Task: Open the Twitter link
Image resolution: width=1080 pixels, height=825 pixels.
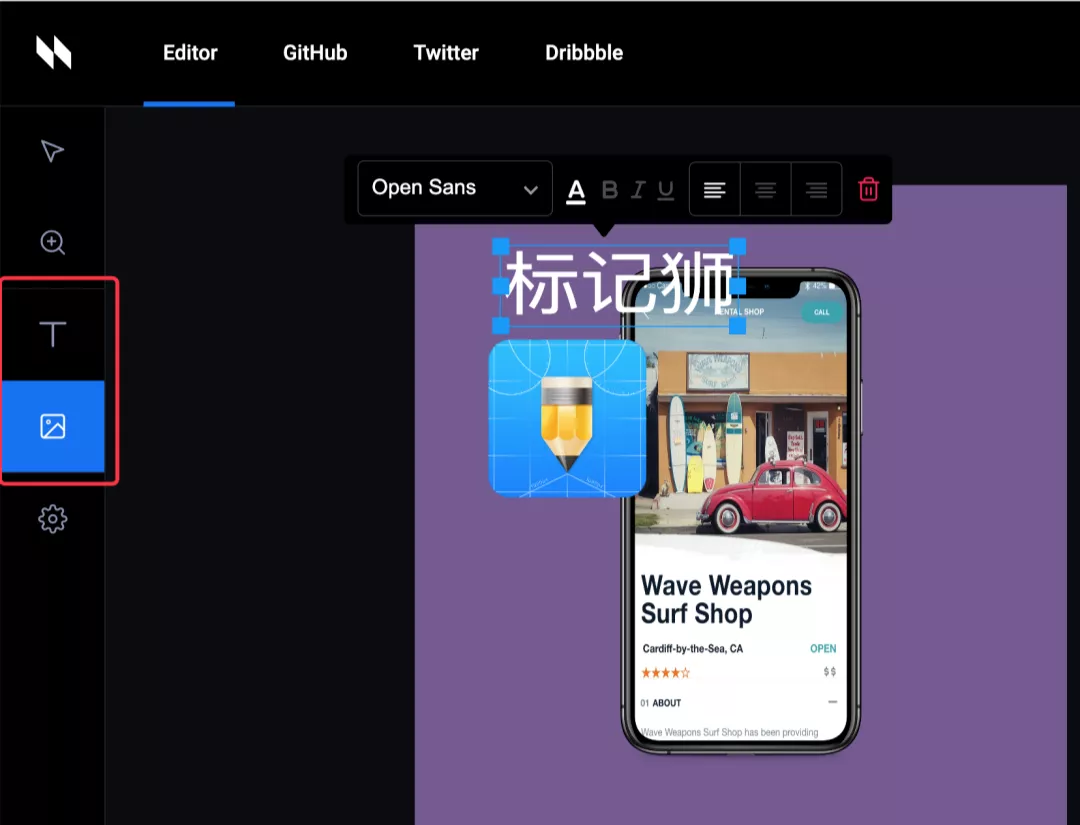Action: (x=446, y=53)
